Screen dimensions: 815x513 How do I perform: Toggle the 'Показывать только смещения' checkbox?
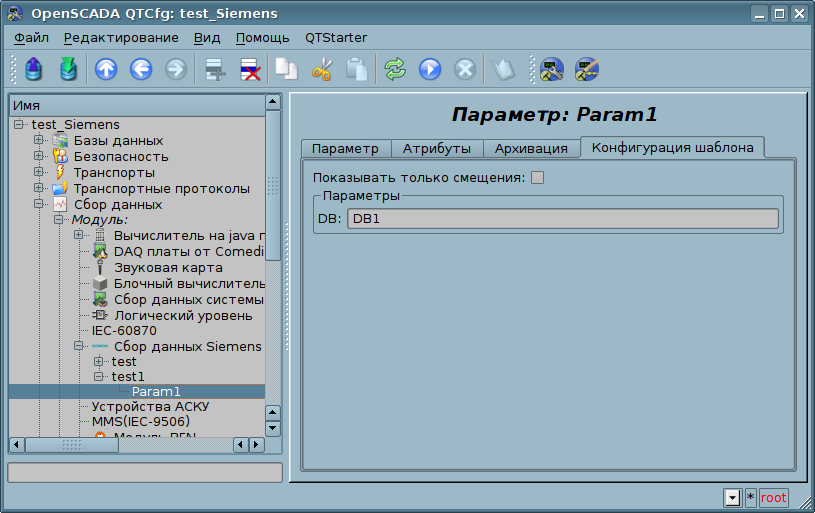click(x=538, y=178)
